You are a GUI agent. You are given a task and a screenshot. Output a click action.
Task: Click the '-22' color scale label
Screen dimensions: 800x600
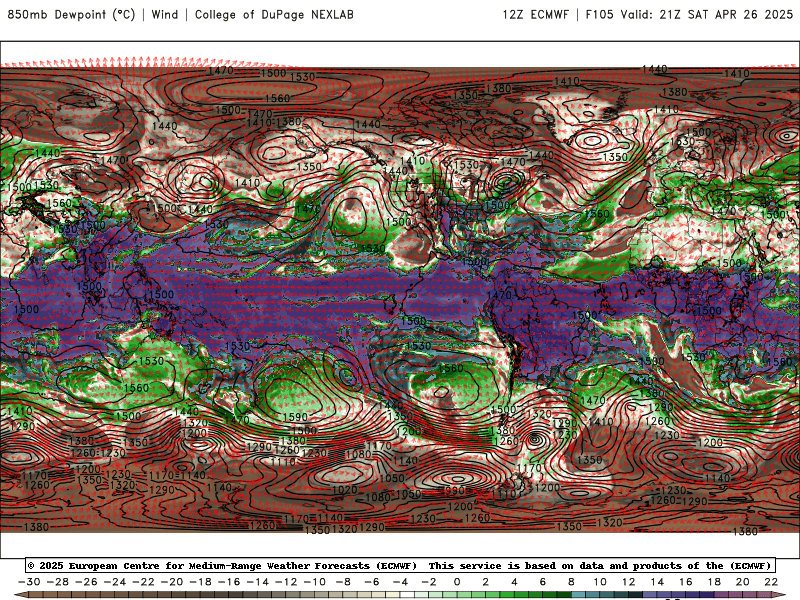click(x=143, y=582)
